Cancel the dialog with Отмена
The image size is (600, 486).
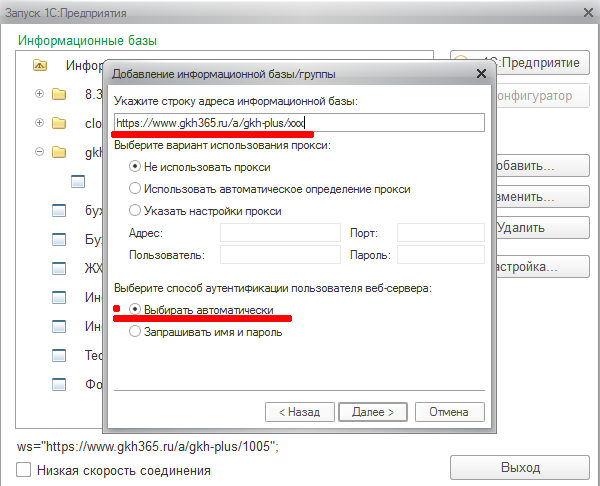450,412
